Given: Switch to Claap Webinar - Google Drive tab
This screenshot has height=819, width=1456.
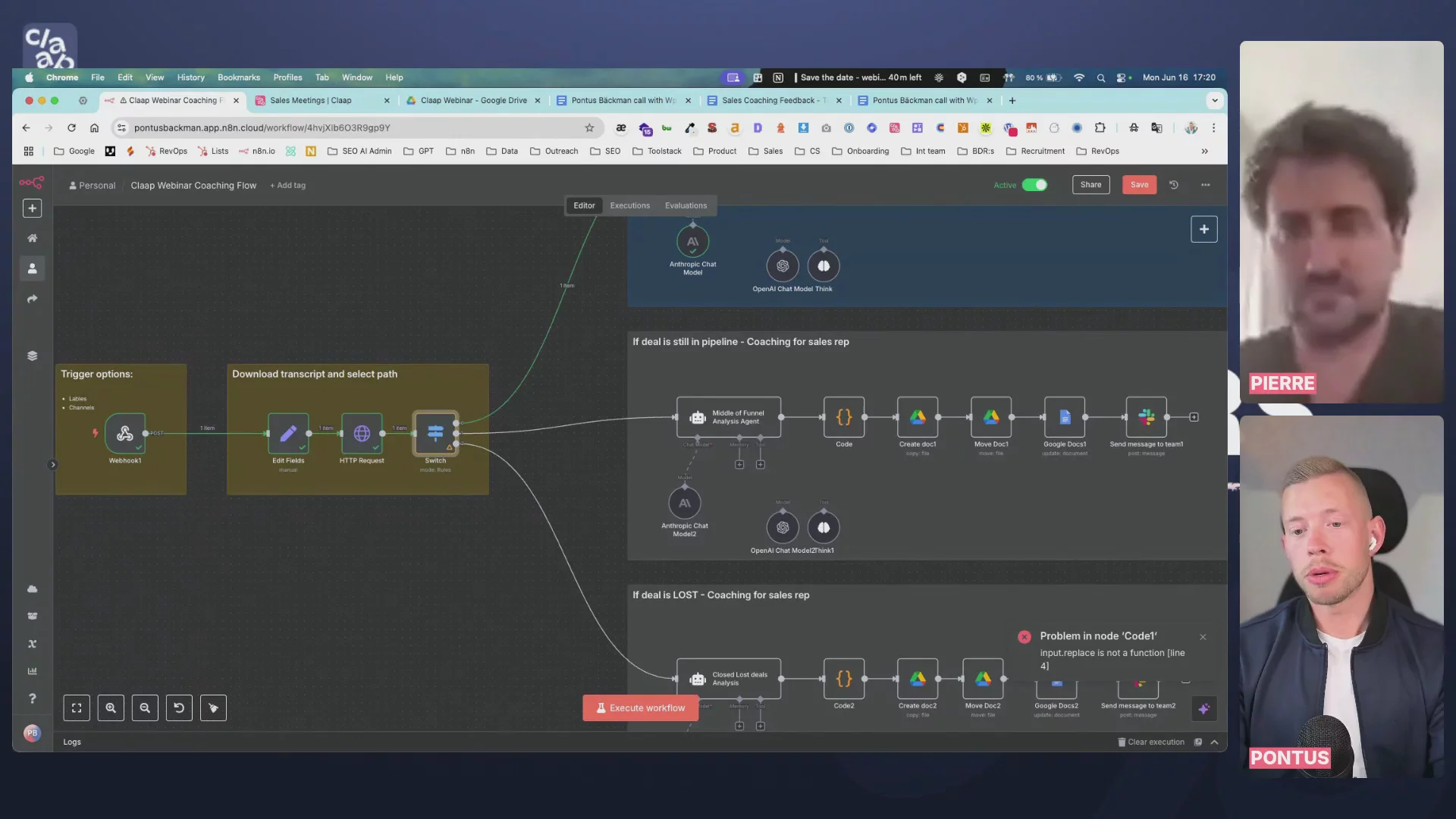Looking at the screenshot, I should pyautogui.click(x=473, y=100).
